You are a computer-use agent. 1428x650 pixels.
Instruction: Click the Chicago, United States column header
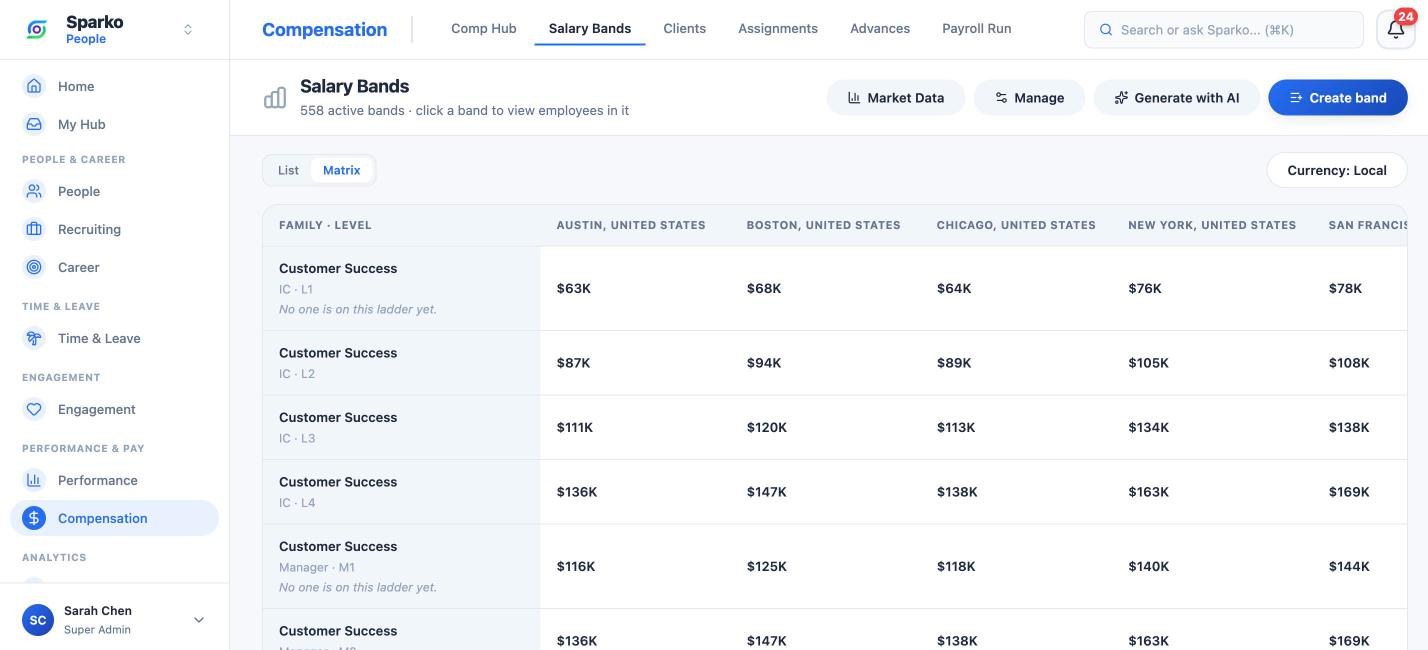[x=1016, y=225]
